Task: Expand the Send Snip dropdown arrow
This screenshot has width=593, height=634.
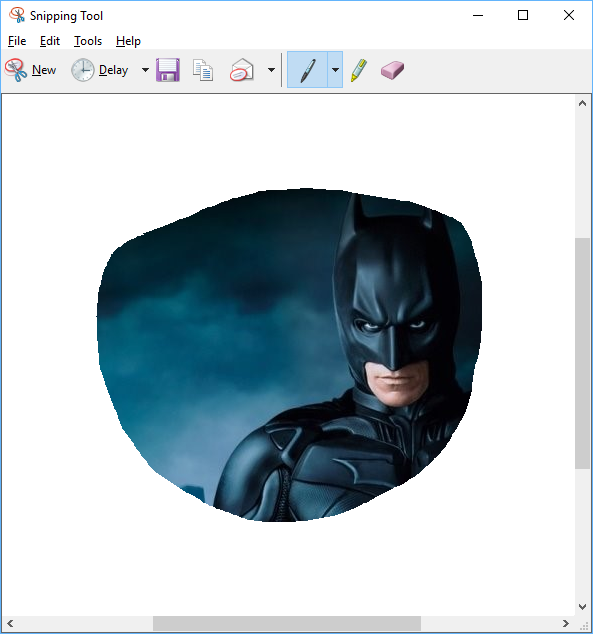Action: pyautogui.click(x=272, y=70)
